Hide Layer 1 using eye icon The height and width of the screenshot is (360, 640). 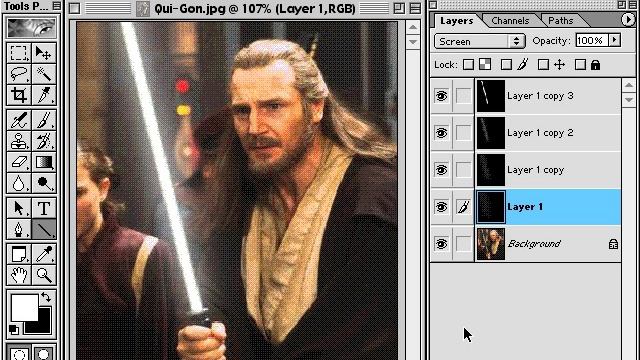coord(441,207)
